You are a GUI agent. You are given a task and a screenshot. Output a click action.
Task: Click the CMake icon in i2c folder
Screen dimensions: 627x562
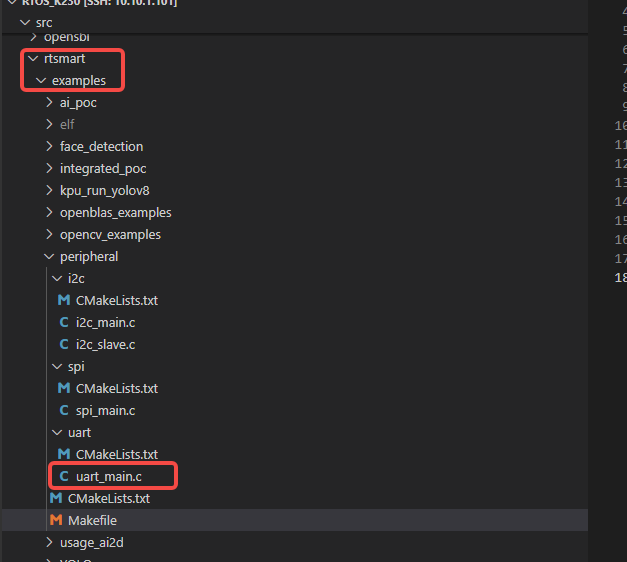pyautogui.click(x=64, y=300)
